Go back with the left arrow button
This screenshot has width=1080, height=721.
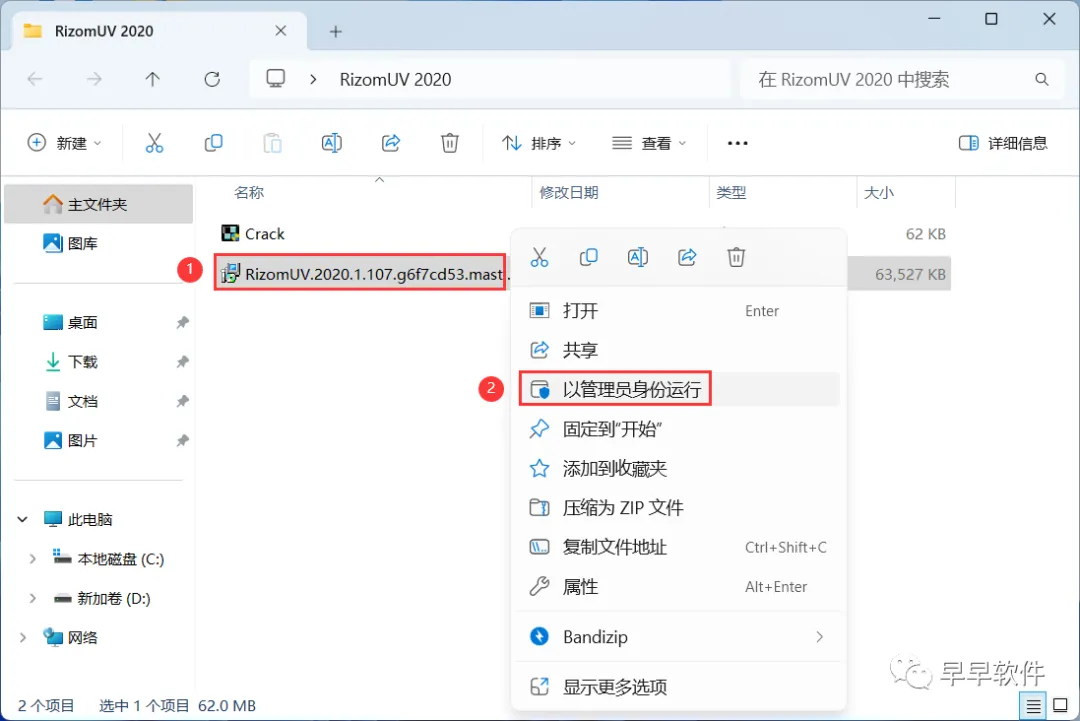pos(35,79)
